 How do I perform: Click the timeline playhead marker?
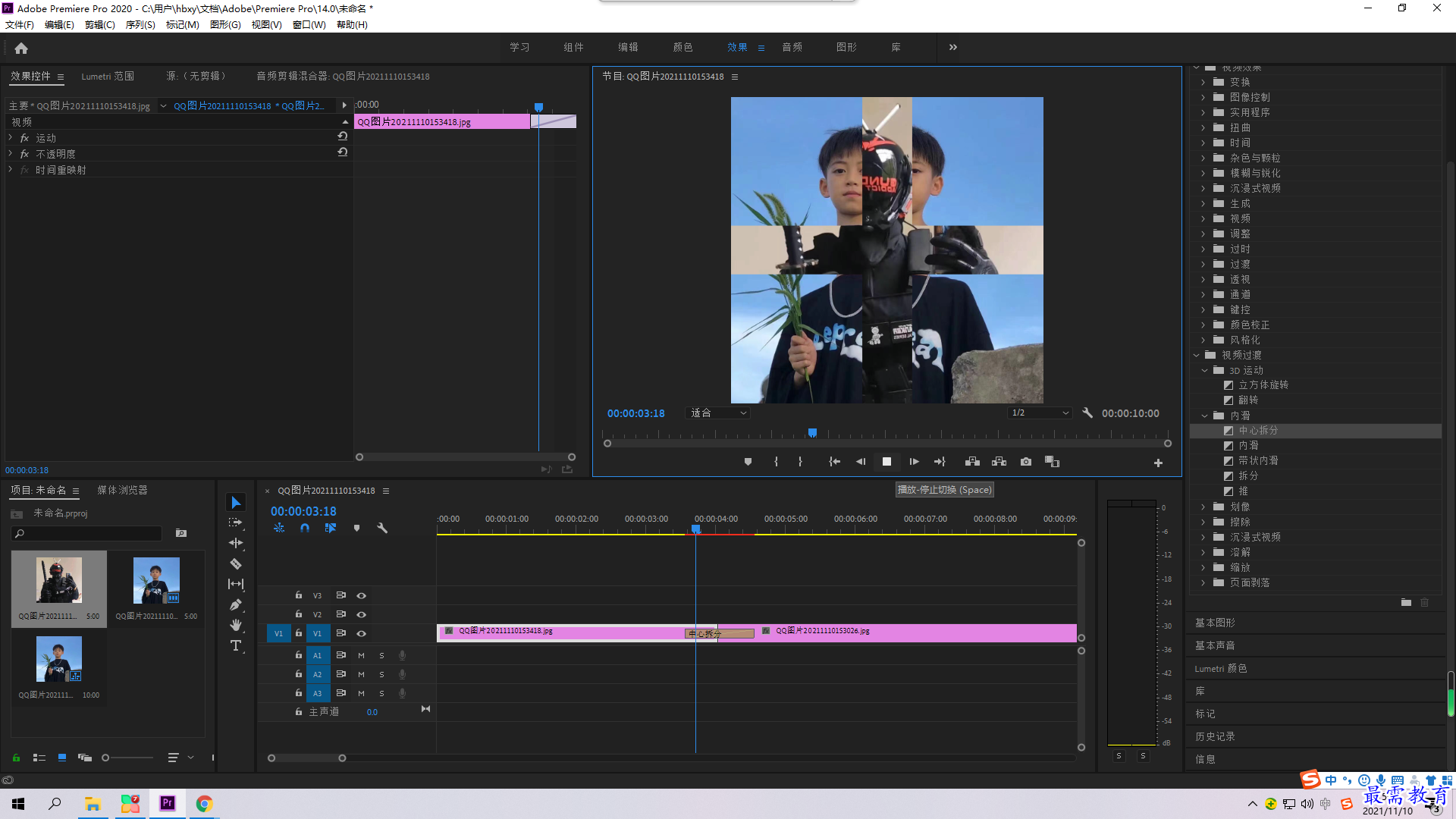[x=695, y=529]
